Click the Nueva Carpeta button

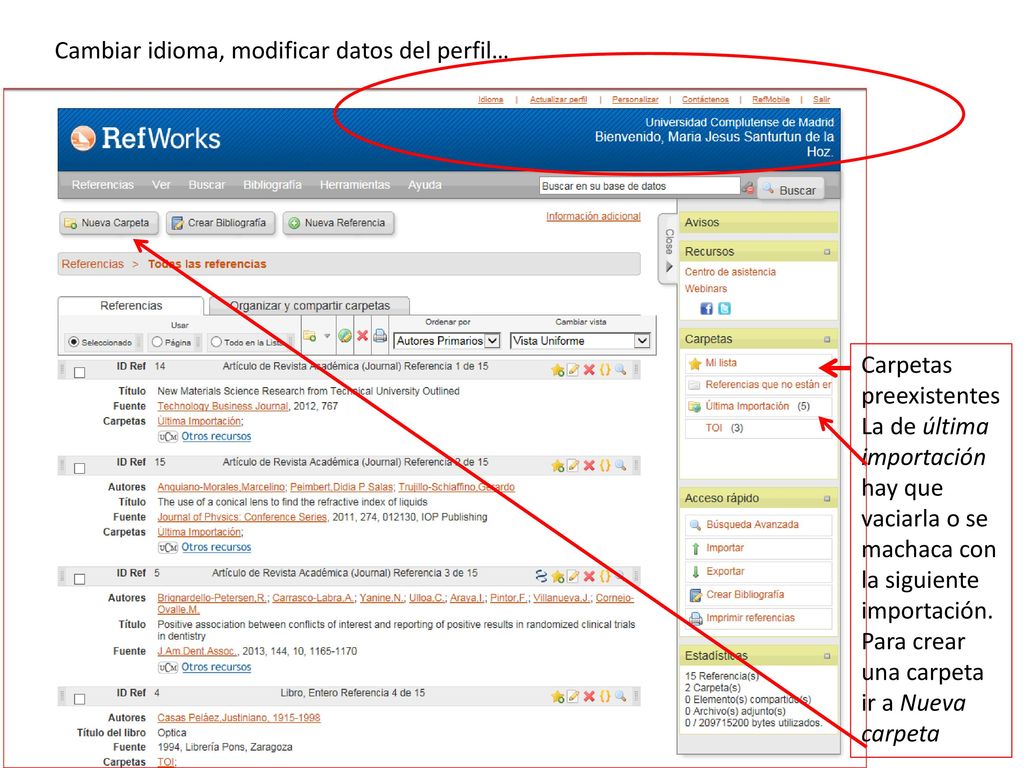point(108,223)
